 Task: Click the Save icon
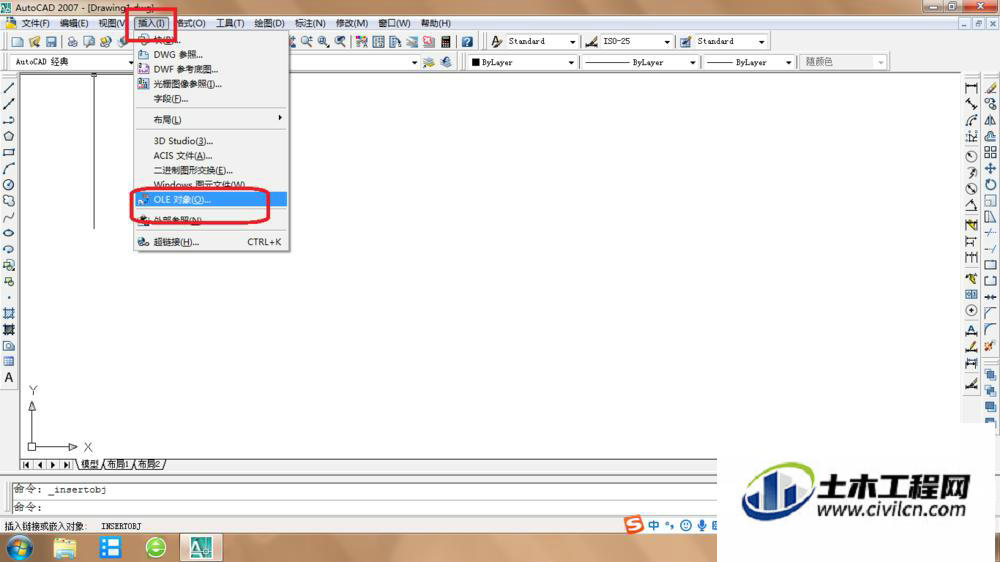point(51,41)
